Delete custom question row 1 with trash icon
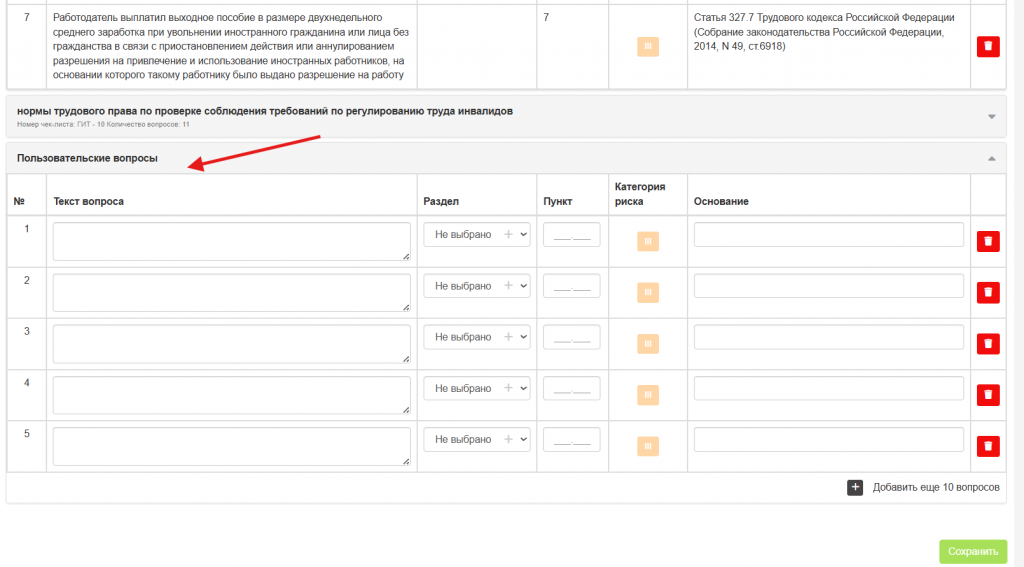The width and height of the screenshot is (1024, 567). tap(988, 241)
